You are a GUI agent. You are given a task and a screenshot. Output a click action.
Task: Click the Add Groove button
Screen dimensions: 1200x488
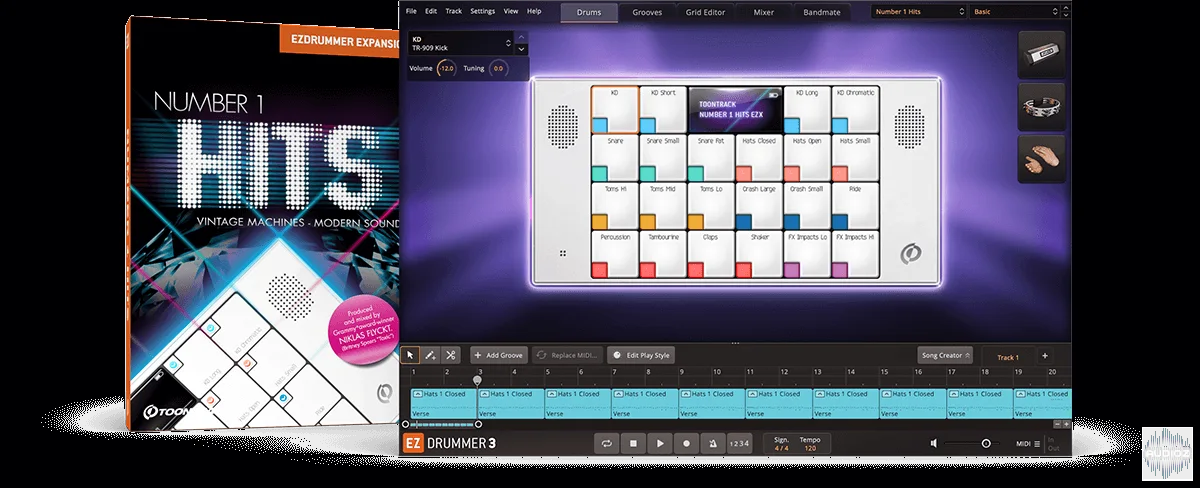click(x=498, y=355)
